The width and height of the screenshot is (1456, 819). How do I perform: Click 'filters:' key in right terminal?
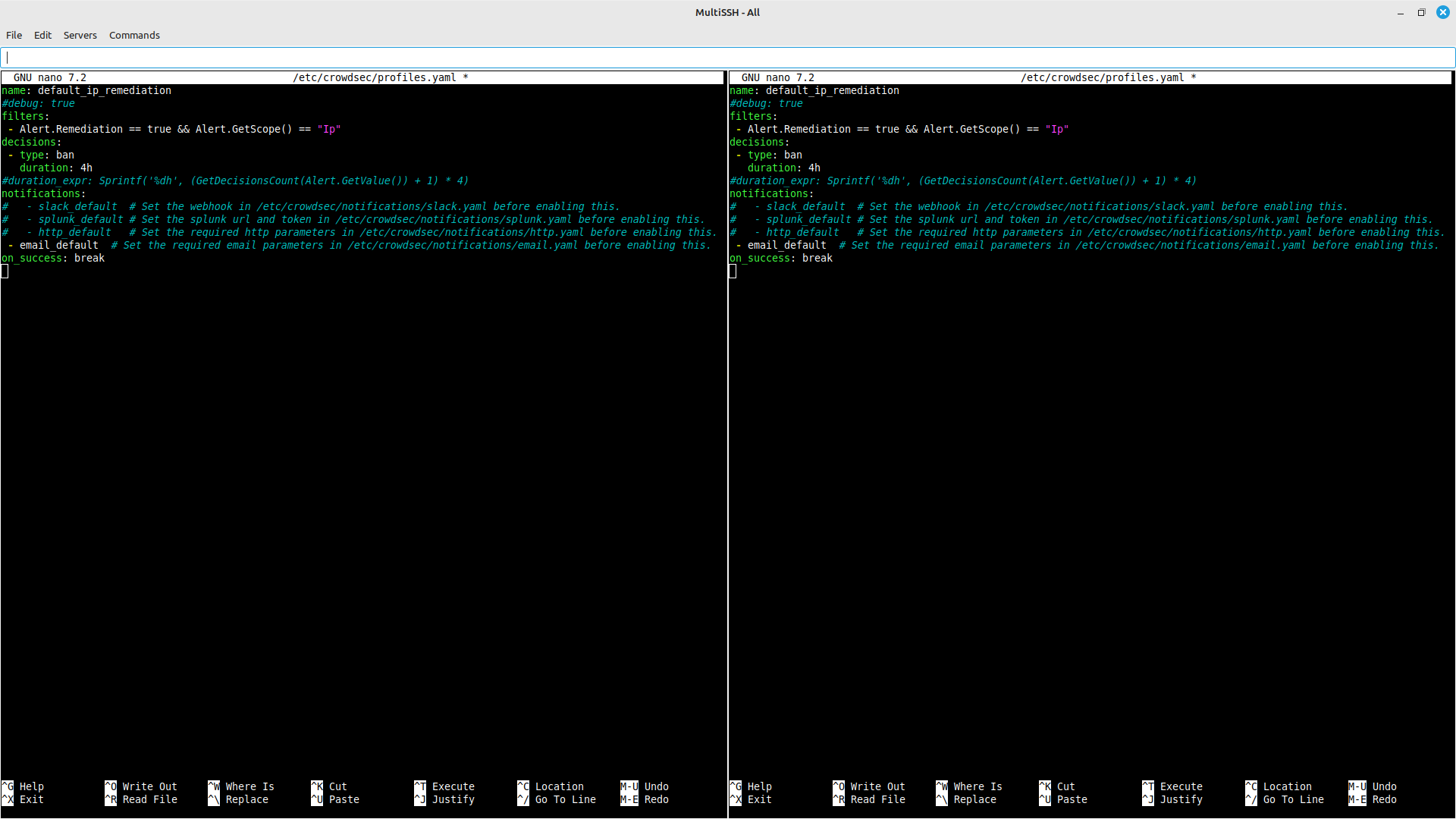[754, 116]
